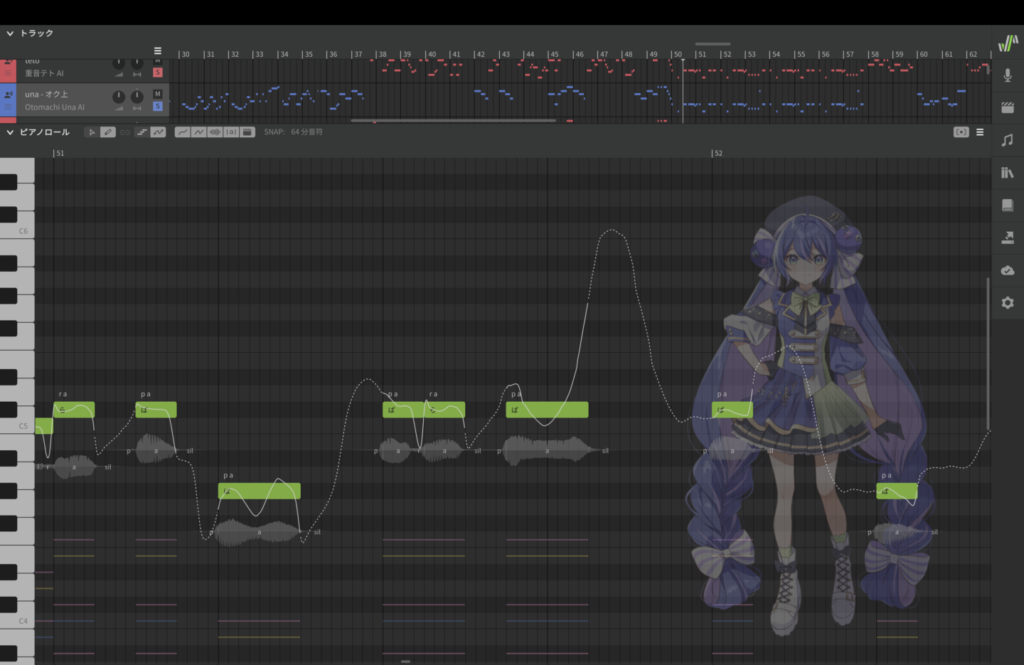Adjust the una track volume knob
1024x665 pixels.
point(118,97)
